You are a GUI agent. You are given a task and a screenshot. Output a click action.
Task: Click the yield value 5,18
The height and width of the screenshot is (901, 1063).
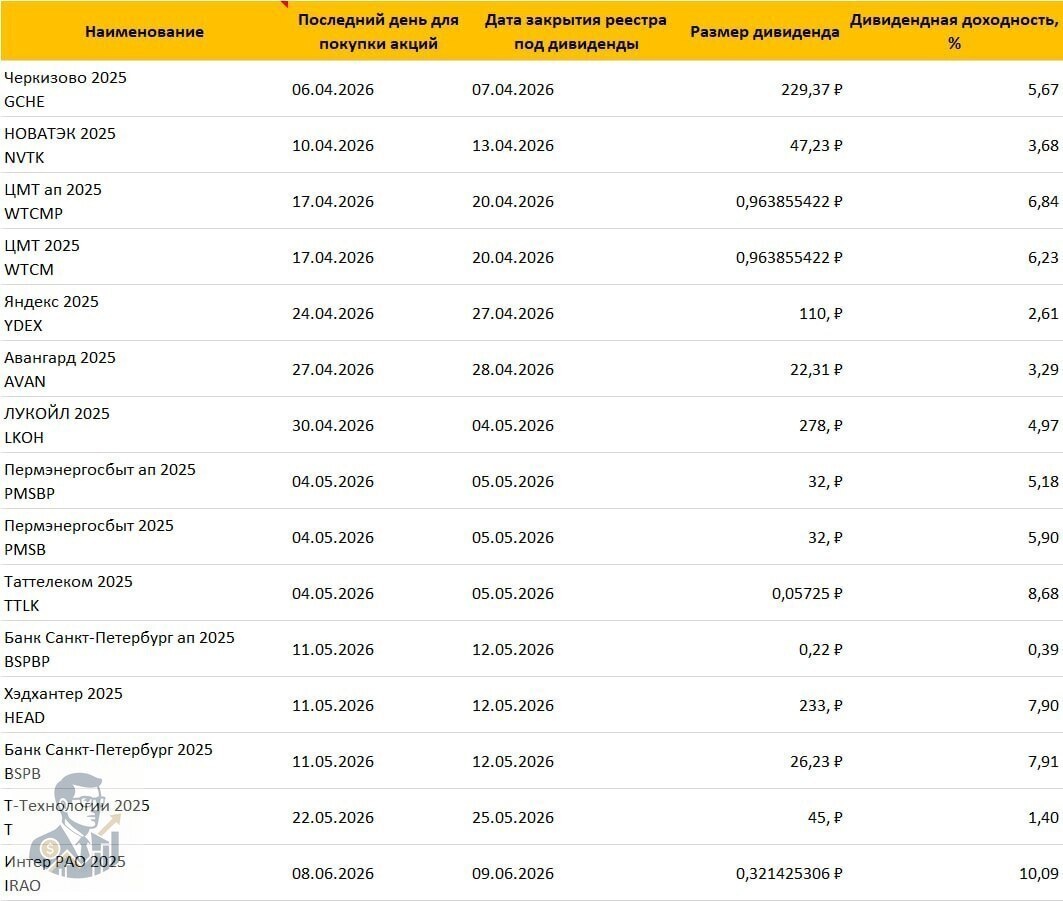pyautogui.click(x=1043, y=481)
